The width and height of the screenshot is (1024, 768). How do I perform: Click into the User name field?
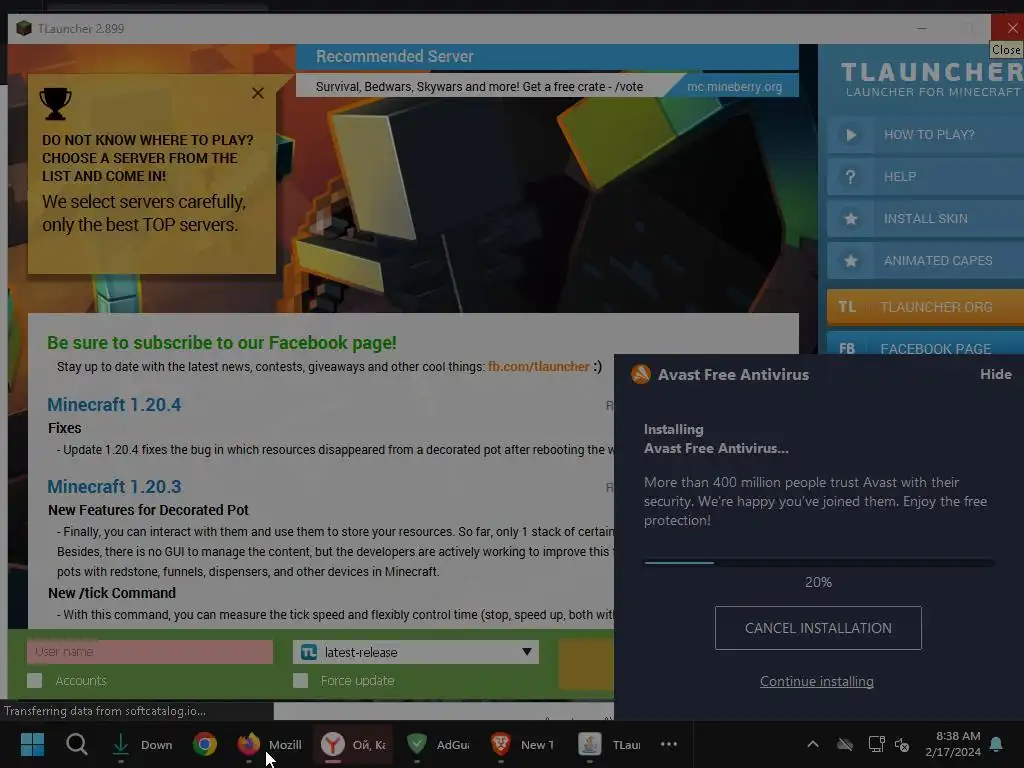pyautogui.click(x=150, y=652)
